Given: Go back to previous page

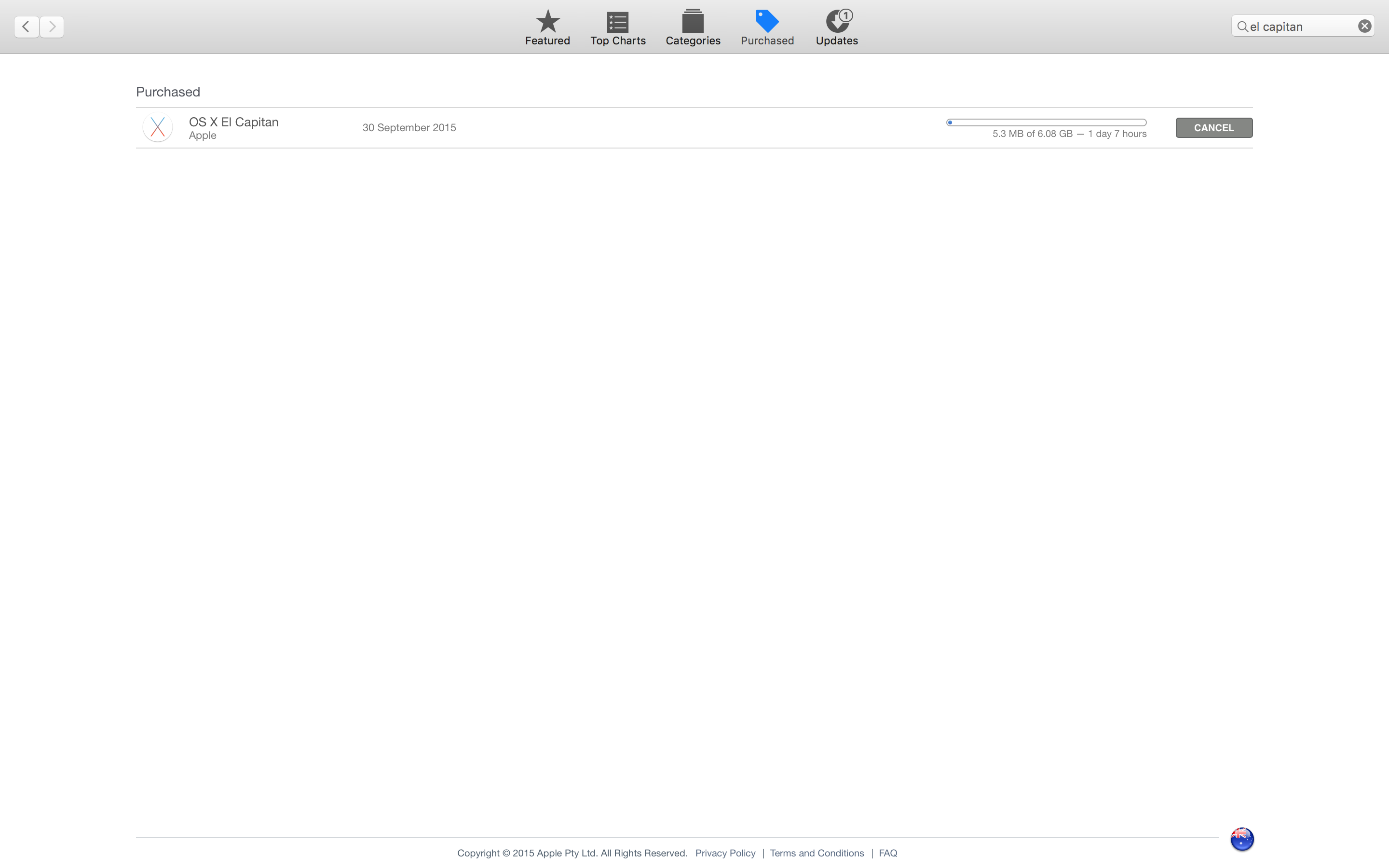Looking at the screenshot, I should click(x=27, y=27).
